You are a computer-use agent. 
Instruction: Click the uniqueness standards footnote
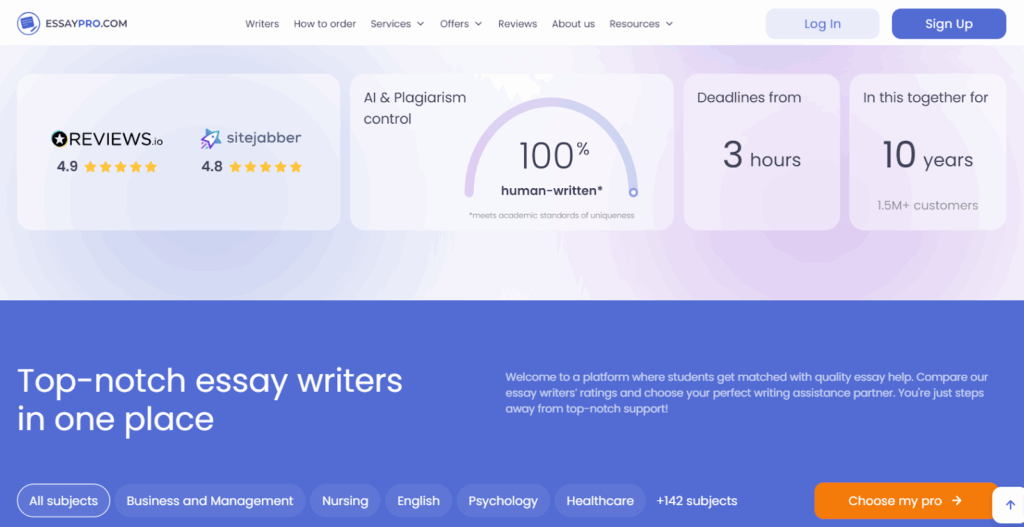coord(551,216)
